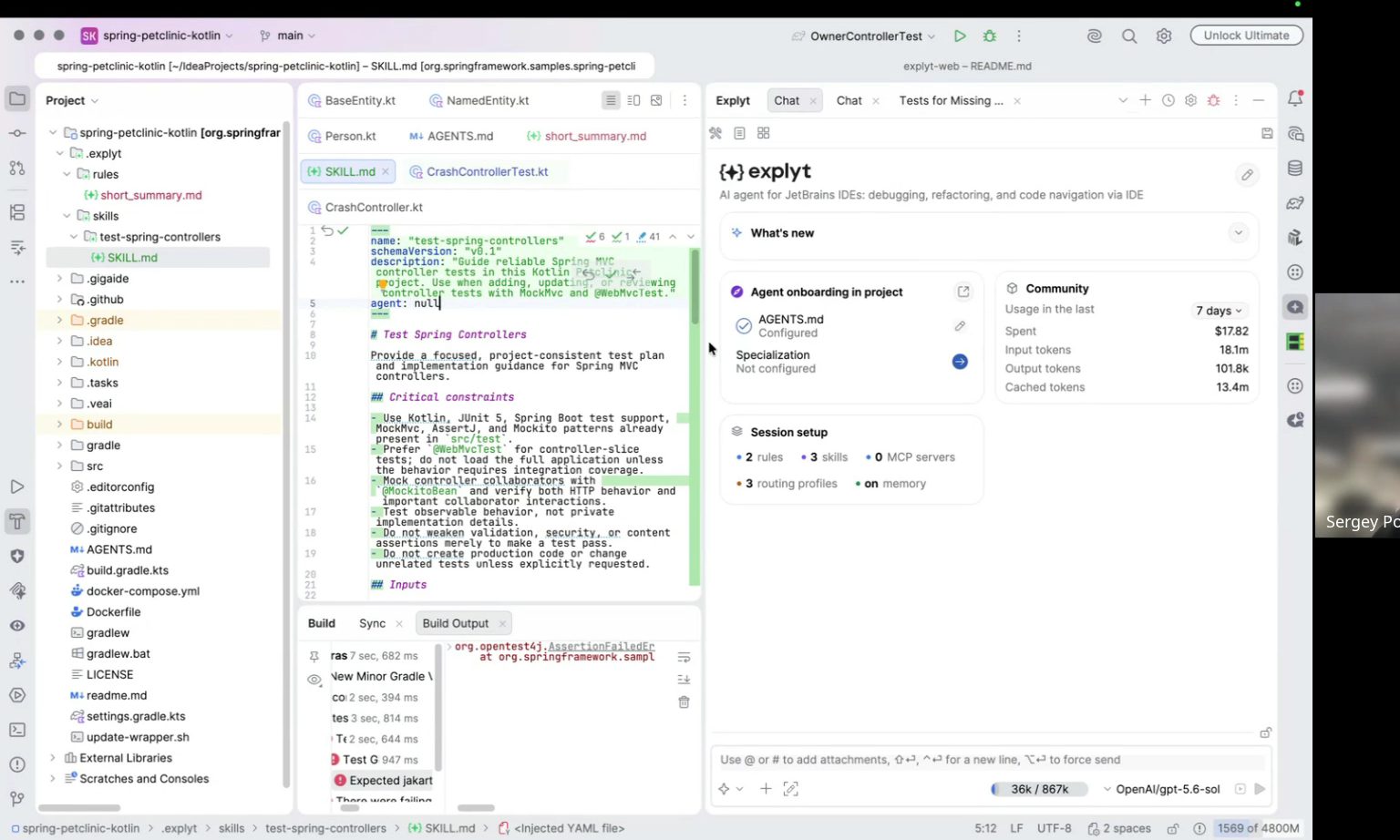Open the Commit tool window
Viewport: 1400px width, 840px height.
[x=17, y=133]
